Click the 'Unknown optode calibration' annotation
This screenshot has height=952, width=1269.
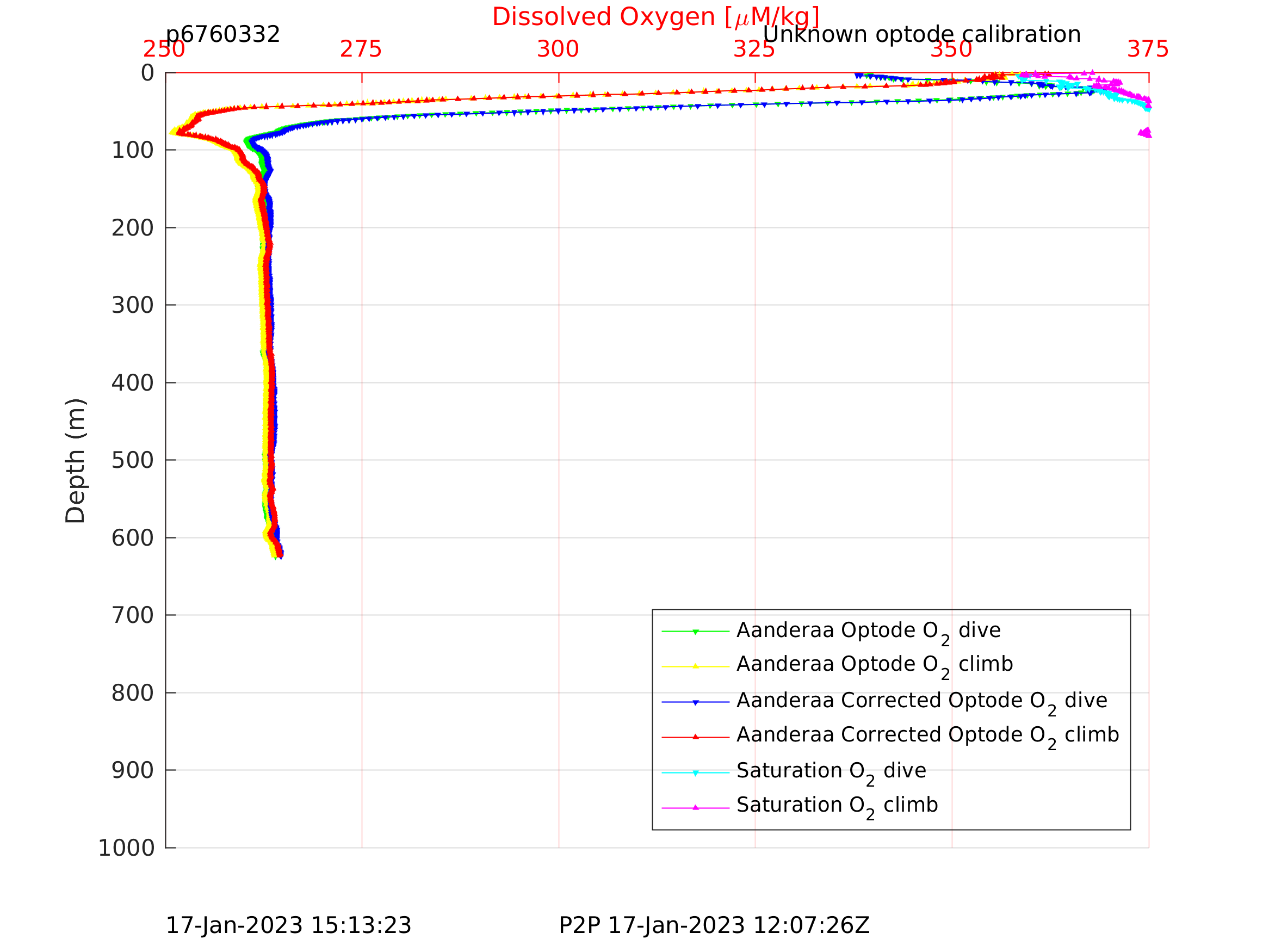click(921, 34)
